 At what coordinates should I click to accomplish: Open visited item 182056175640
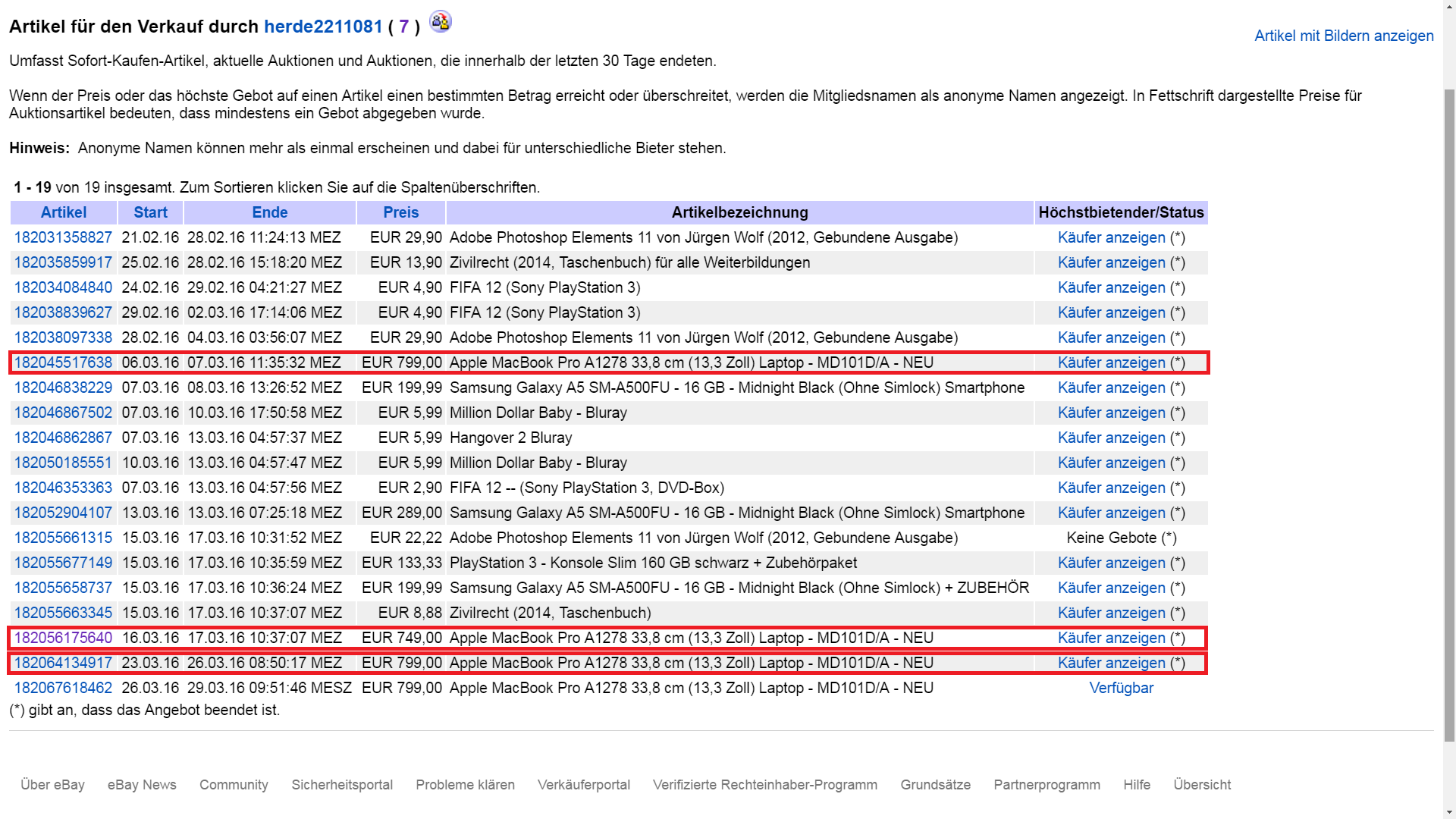[63, 638]
